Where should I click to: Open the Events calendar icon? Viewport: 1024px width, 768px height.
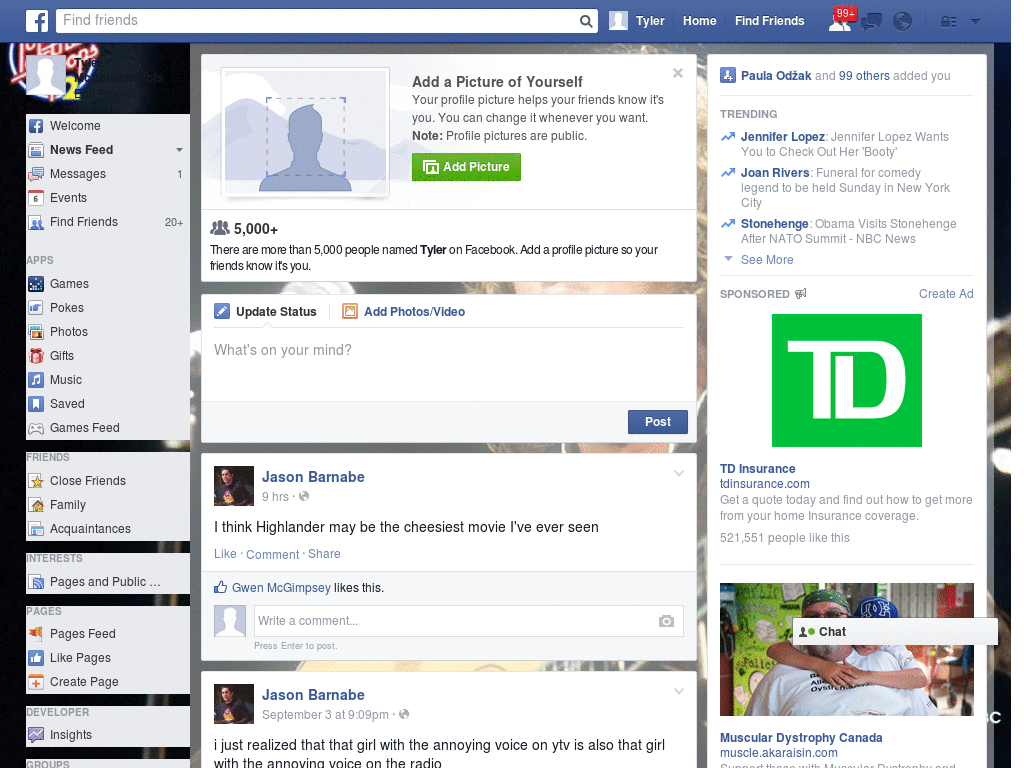click(x=36, y=198)
